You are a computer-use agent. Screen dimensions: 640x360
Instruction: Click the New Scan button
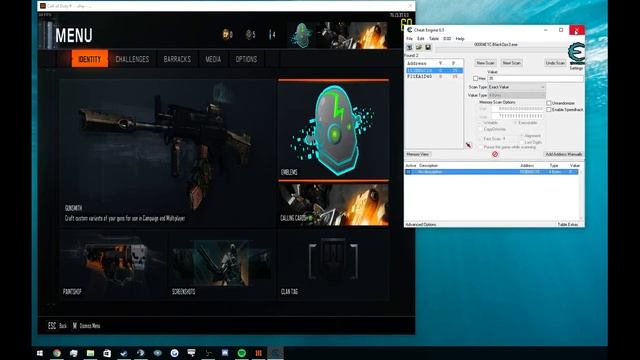point(485,63)
